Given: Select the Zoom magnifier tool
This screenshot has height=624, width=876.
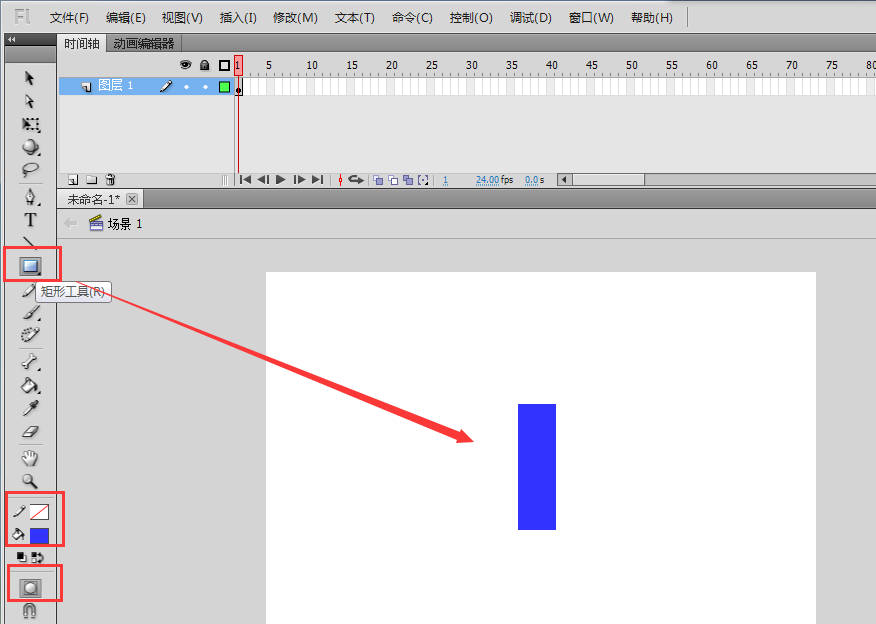Looking at the screenshot, I should [30, 481].
